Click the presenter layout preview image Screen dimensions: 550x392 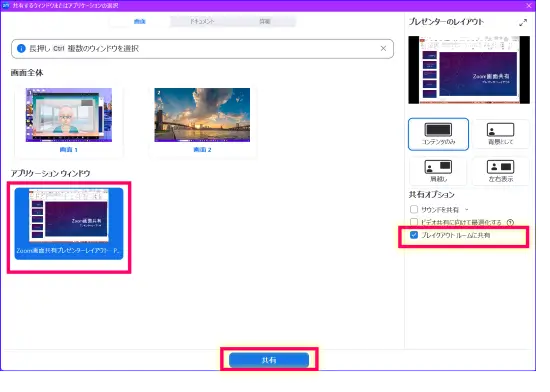[x=469, y=70]
